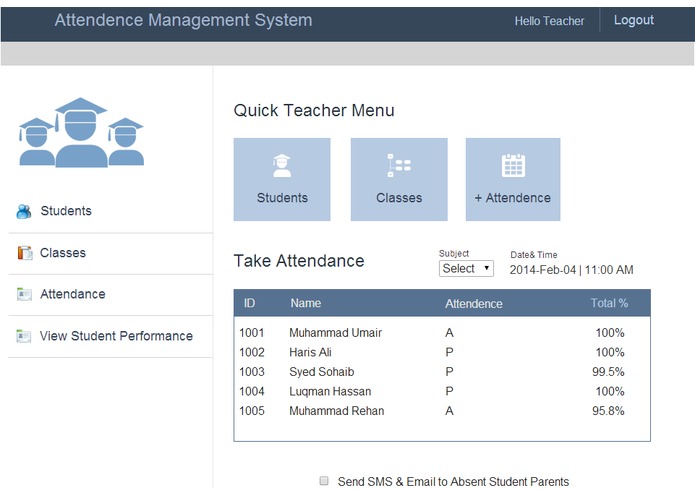
Task: Enable Send SMS & Email to parents checkbox
Action: coord(324,481)
